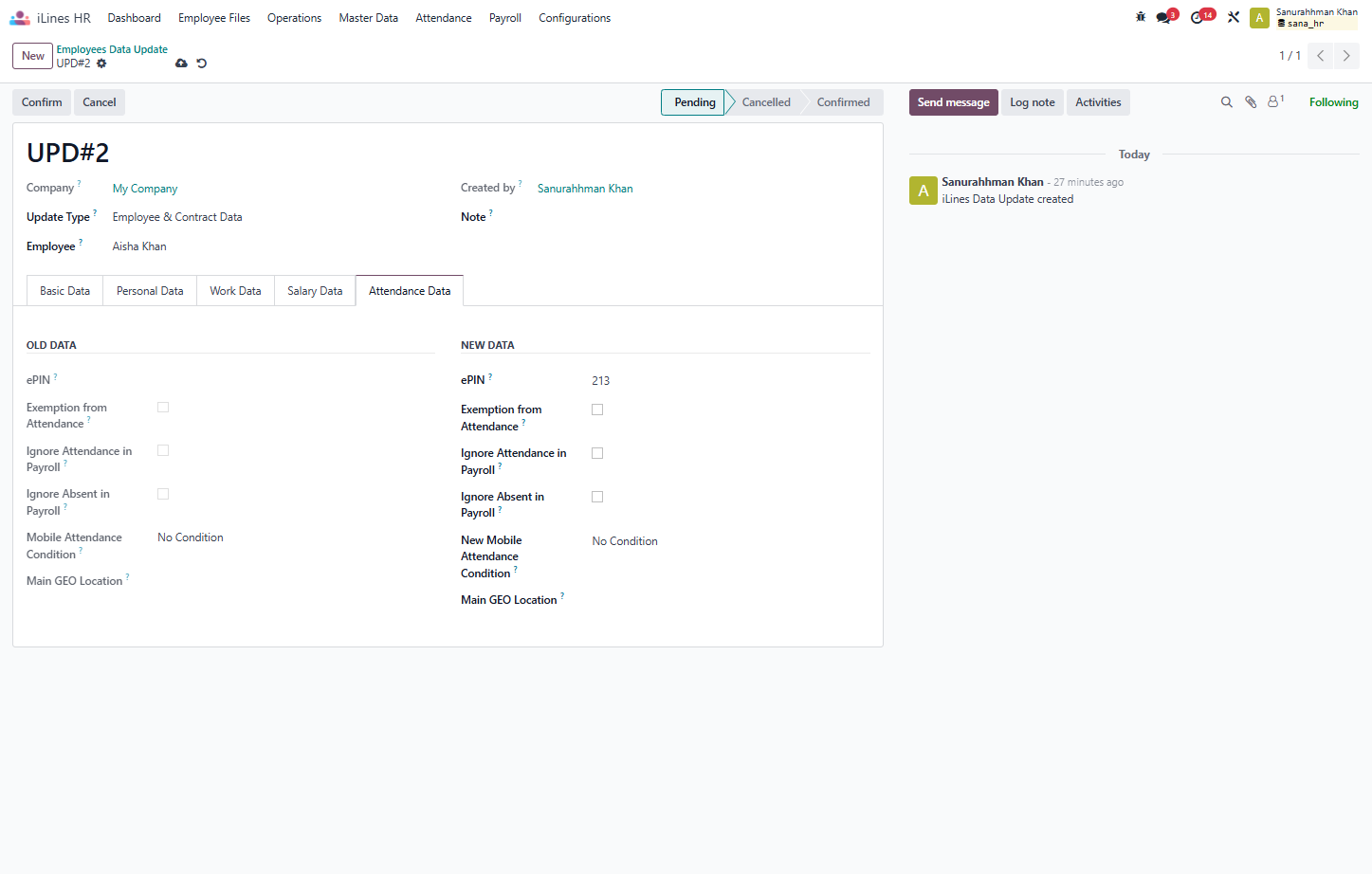Open the Configurations menu
The image size is (1372, 874).
coord(575,18)
